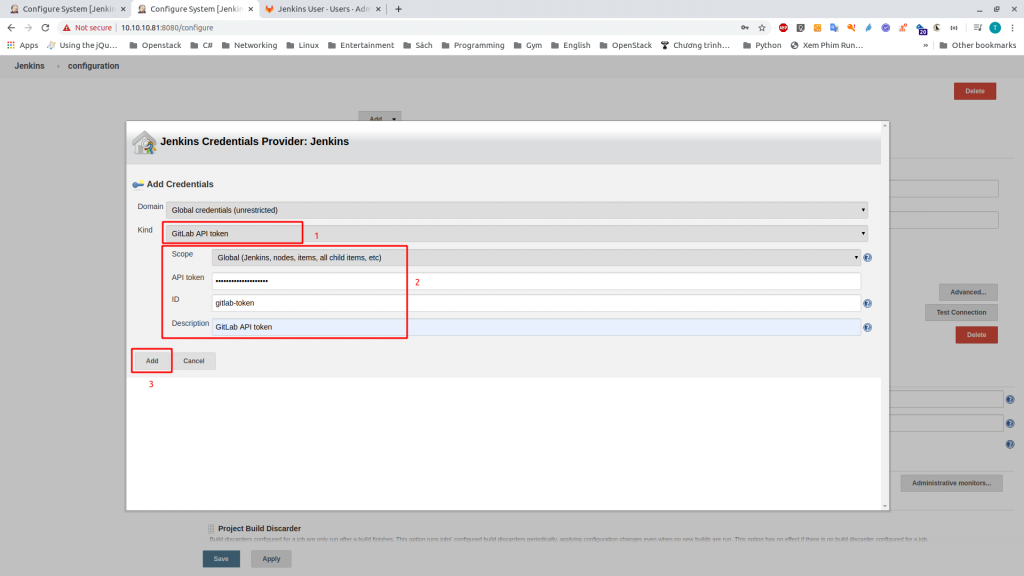This screenshot has height=576, width=1024.
Task: Expand the Other bookmarks folder
Action: pyautogui.click(x=977, y=45)
